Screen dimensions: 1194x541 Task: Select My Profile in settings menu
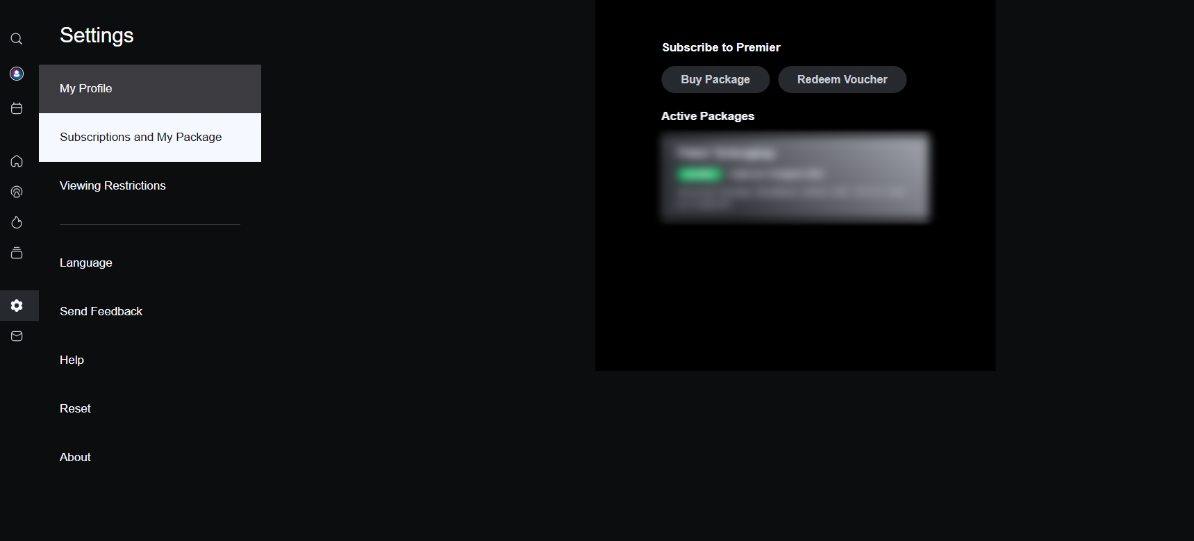150,88
